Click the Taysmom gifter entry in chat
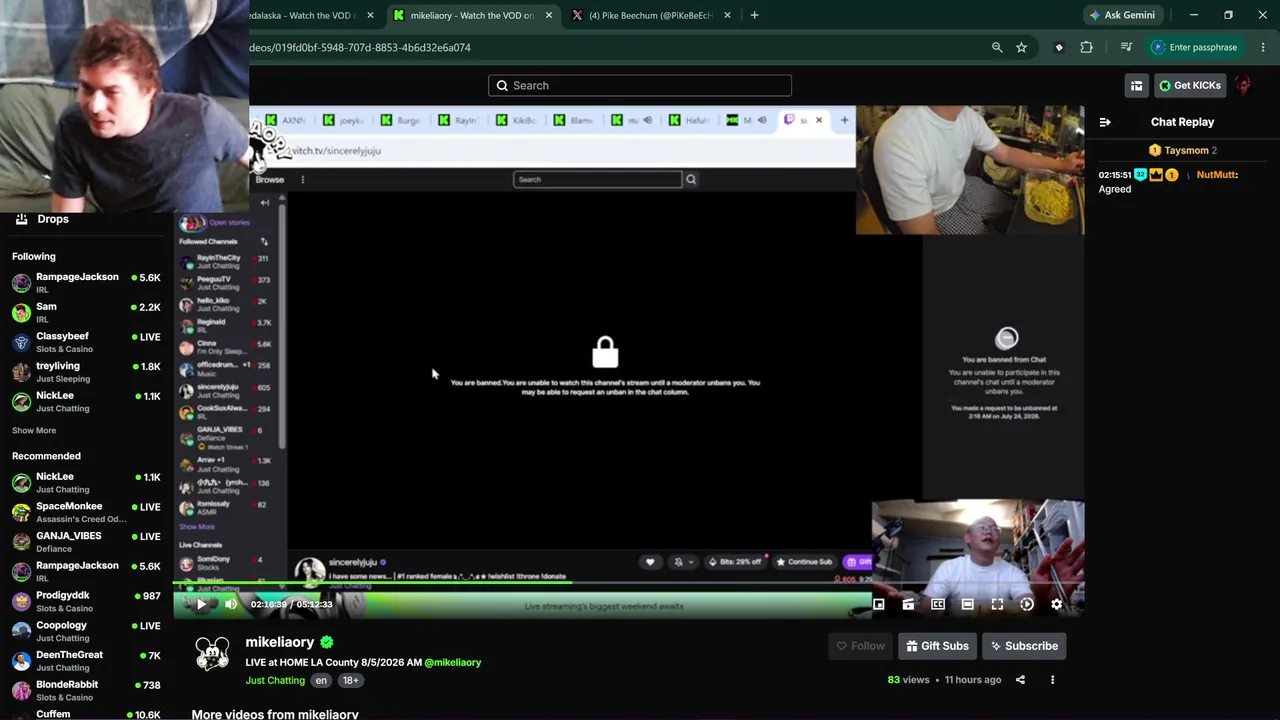The height and width of the screenshot is (720, 1280). (x=1183, y=150)
